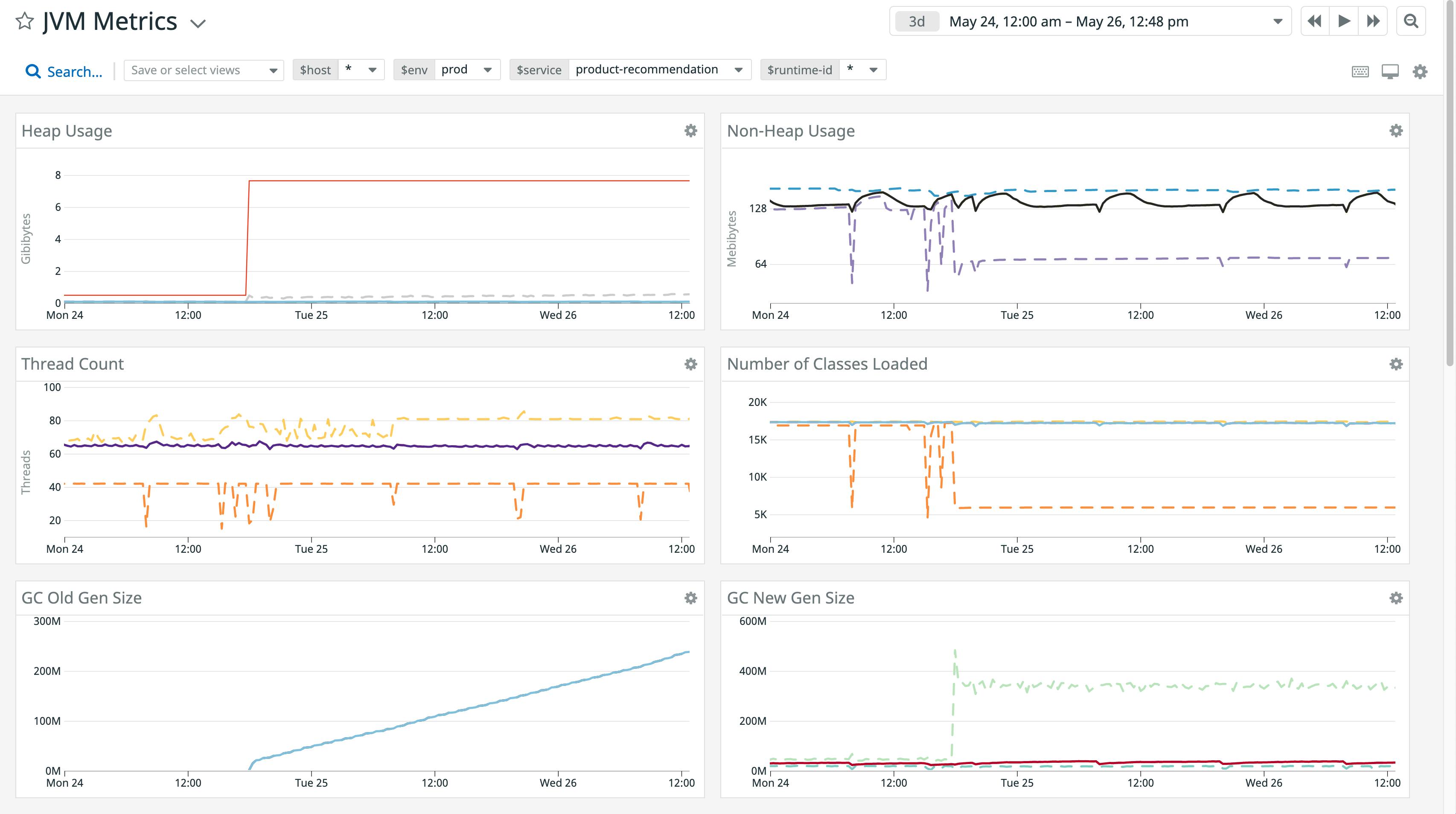Skip time forward with fast-forward control
The image size is (1456, 814).
[1374, 21]
